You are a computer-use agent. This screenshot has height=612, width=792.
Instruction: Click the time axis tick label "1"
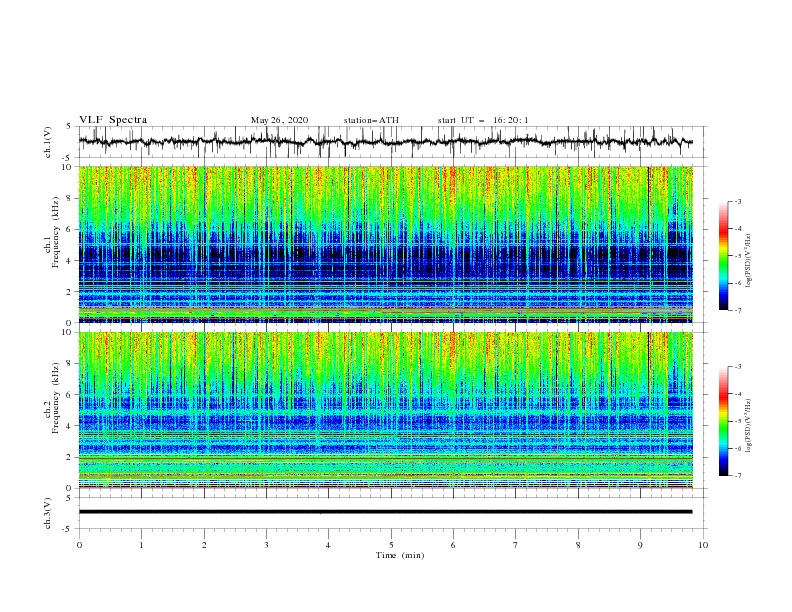tap(141, 545)
